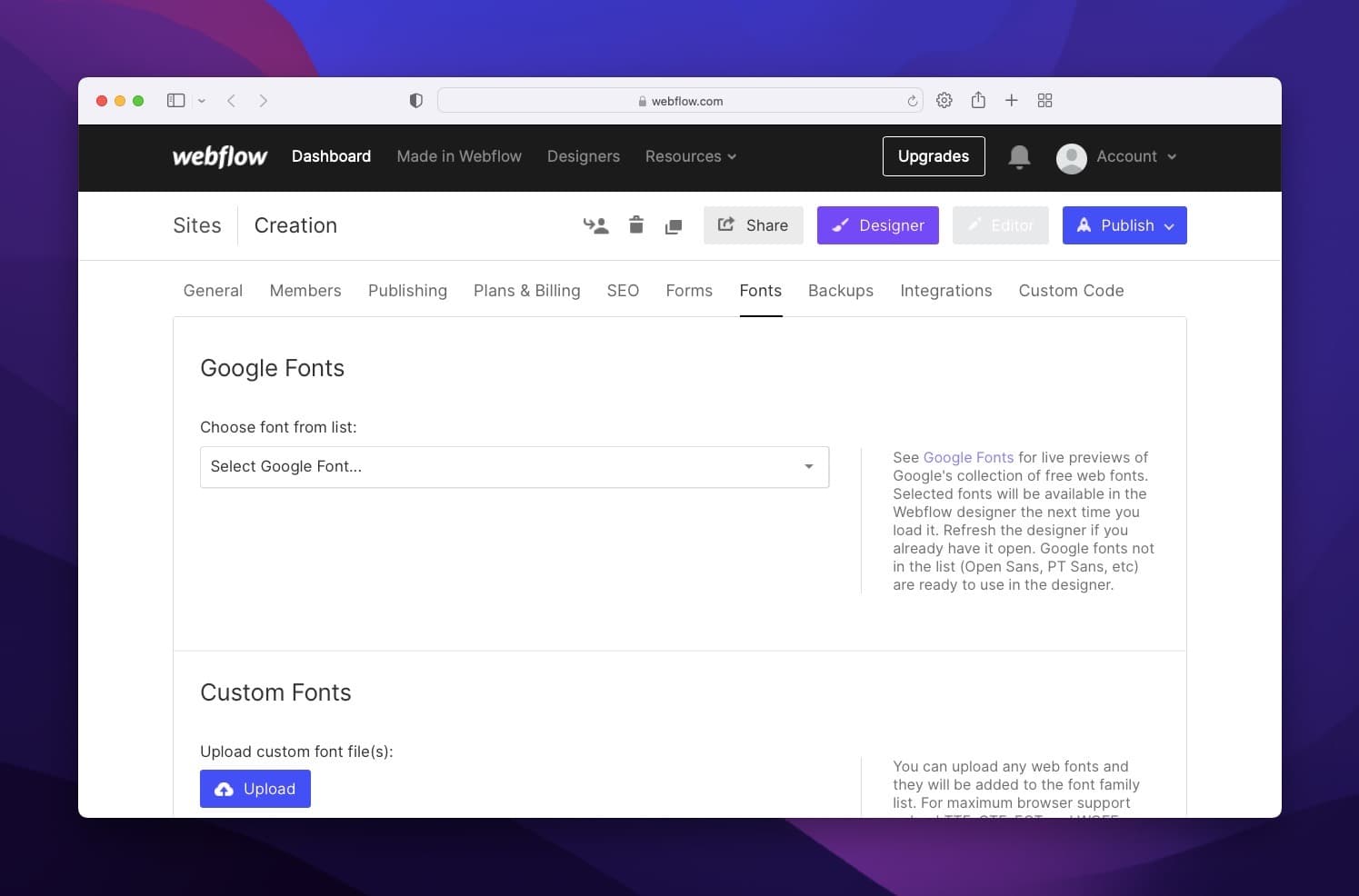Screen dimensions: 1359x896
Task: Go back with the Safari back arrow
Action: (x=232, y=101)
